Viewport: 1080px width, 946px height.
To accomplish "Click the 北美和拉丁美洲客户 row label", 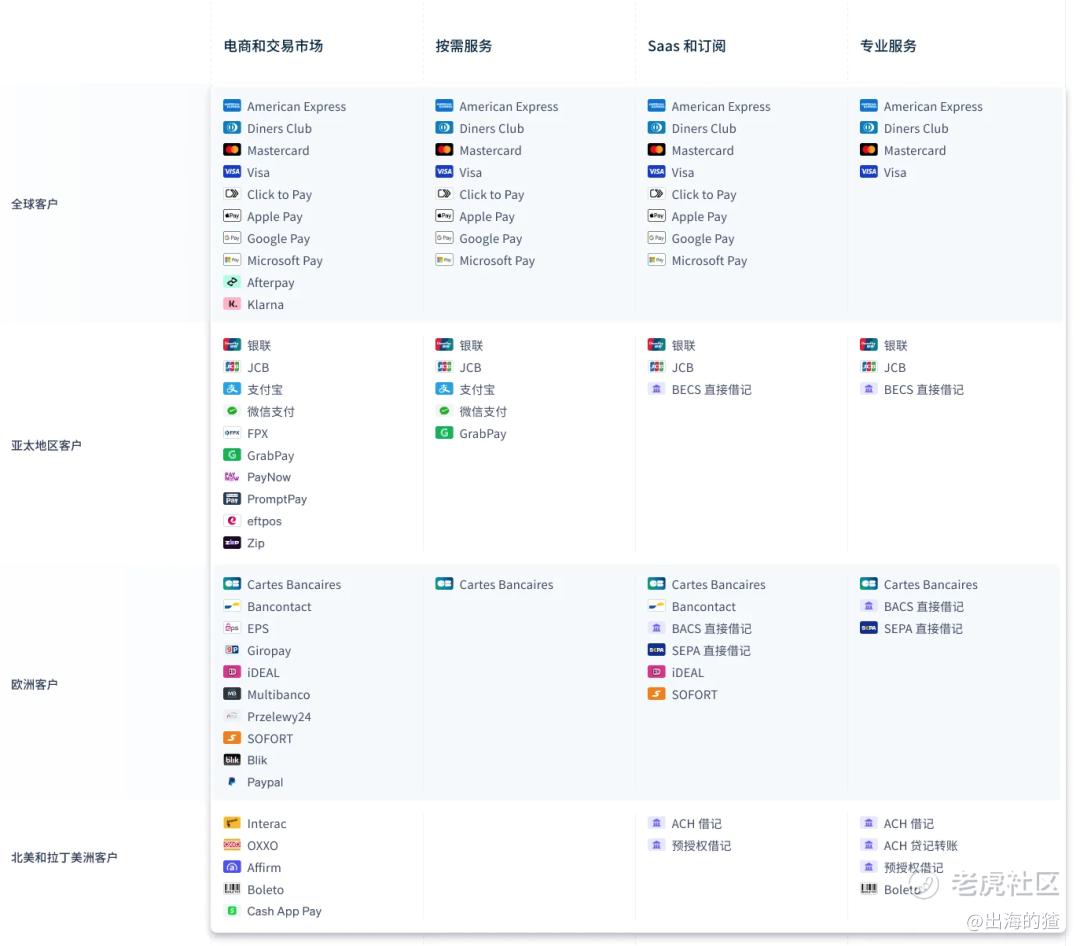I will coord(64,858).
